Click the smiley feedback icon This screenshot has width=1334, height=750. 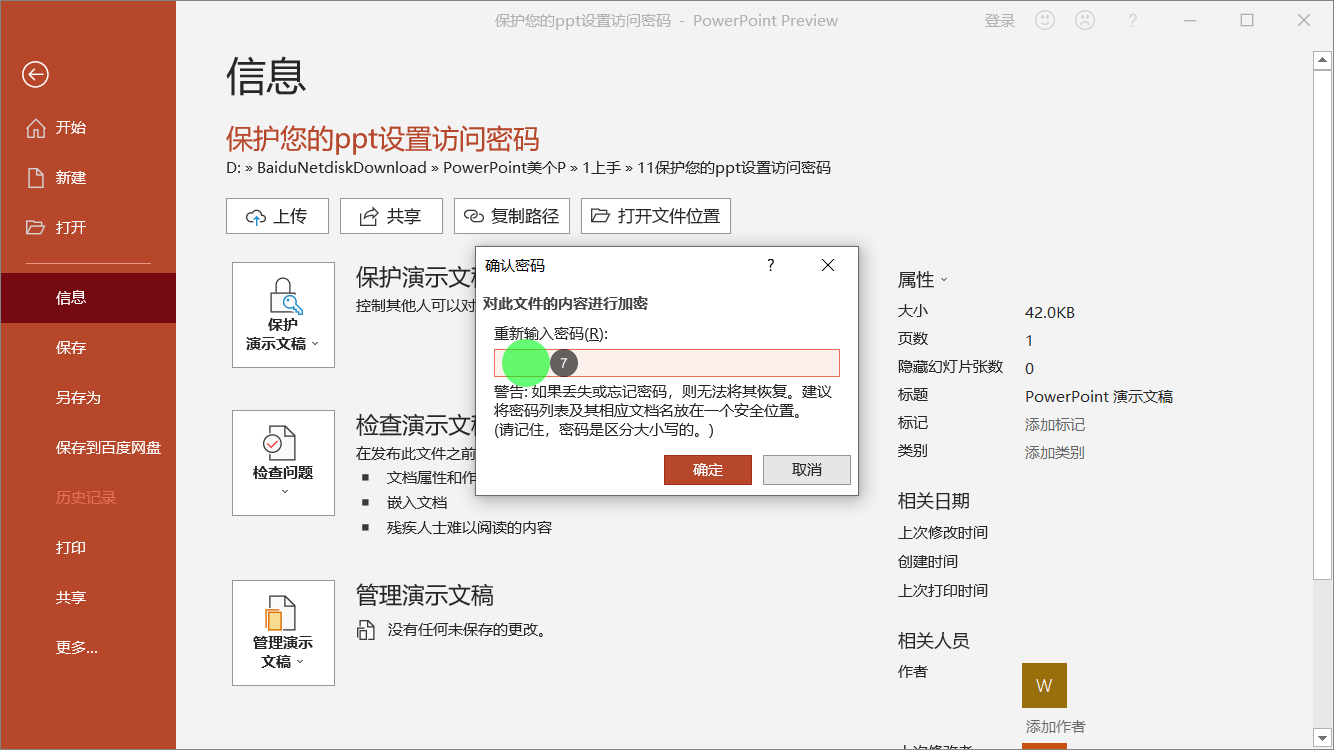1045,20
